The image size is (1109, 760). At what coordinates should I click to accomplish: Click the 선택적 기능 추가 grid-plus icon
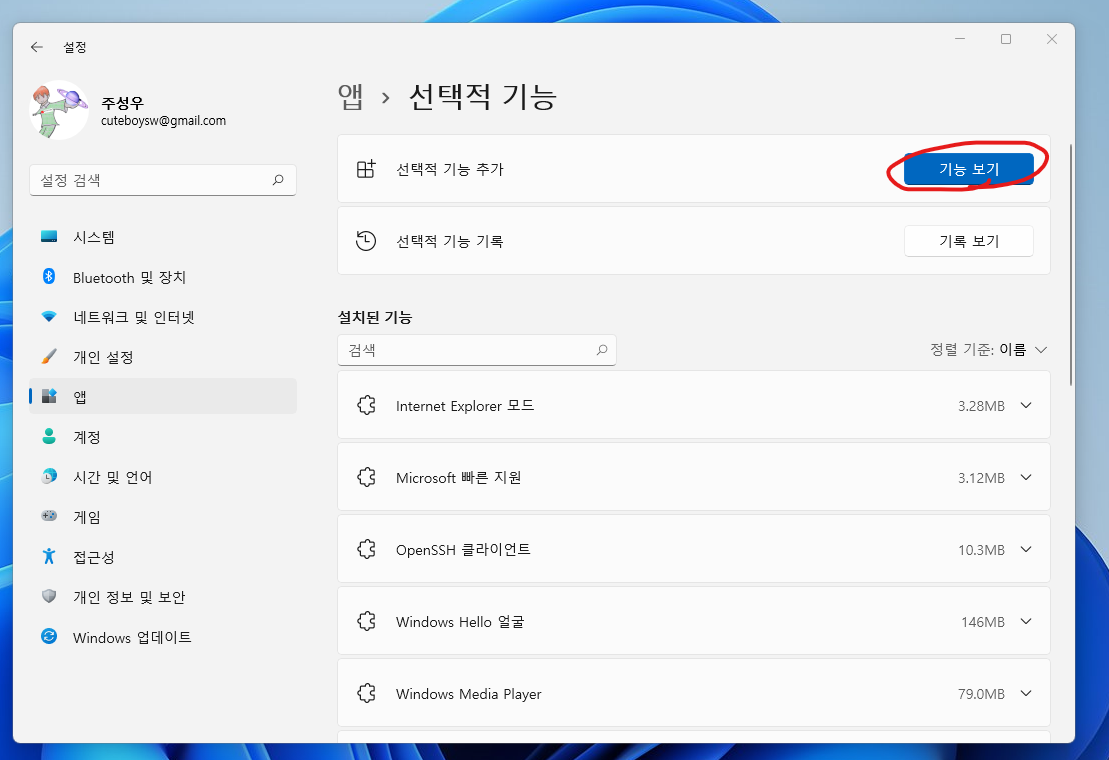[366, 169]
